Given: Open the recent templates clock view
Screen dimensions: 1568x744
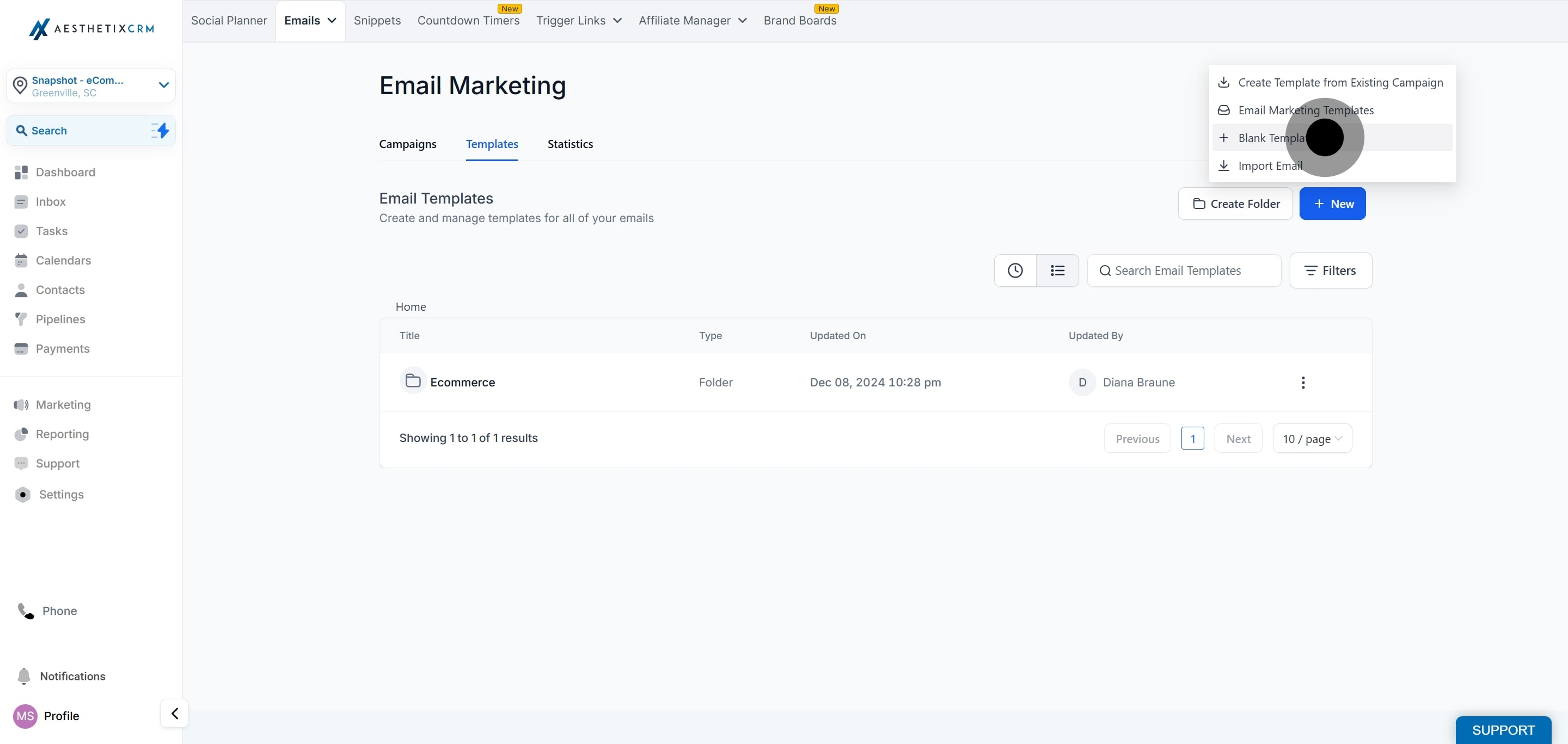Looking at the screenshot, I should (x=1015, y=270).
